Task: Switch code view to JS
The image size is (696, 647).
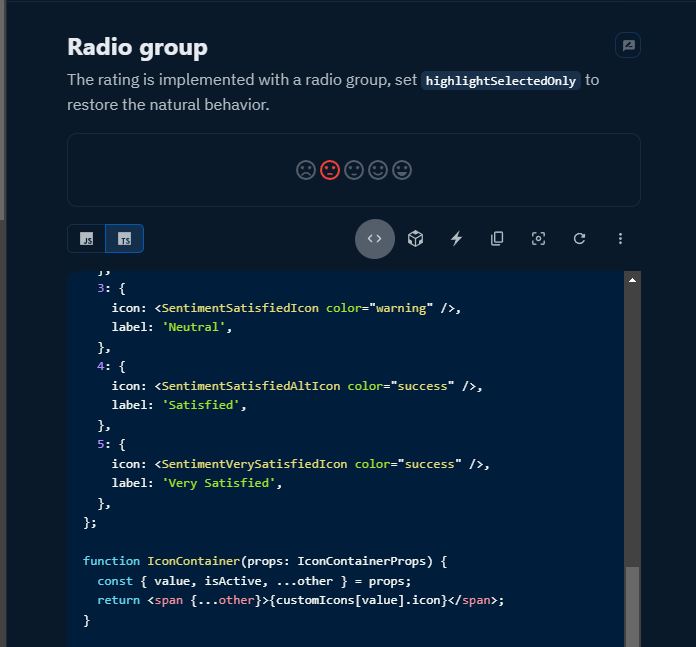Action: pos(87,239)
